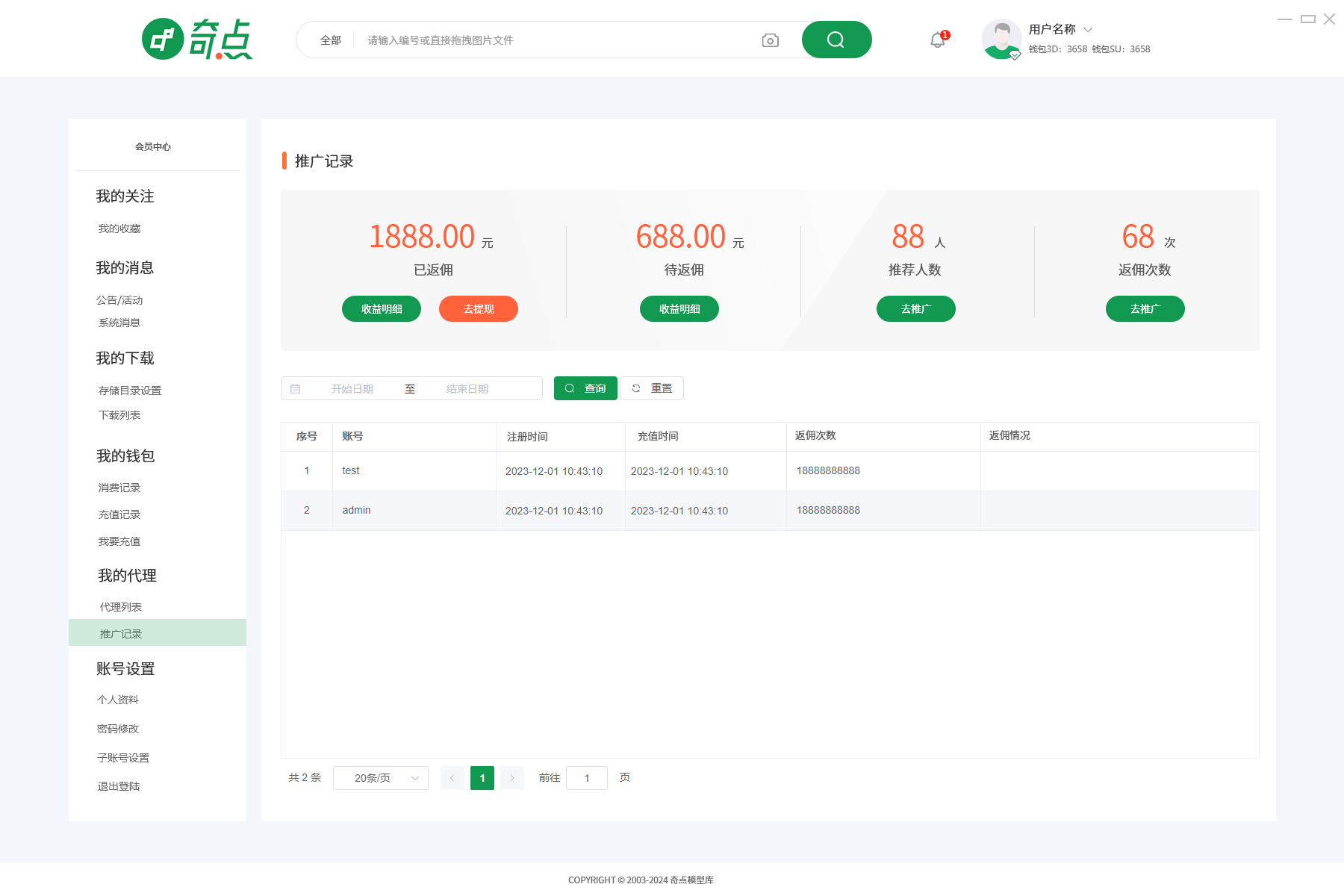This screenshot has height=896, width=1344.
Task: Click the 序号 column header
Action: [307, 436]
